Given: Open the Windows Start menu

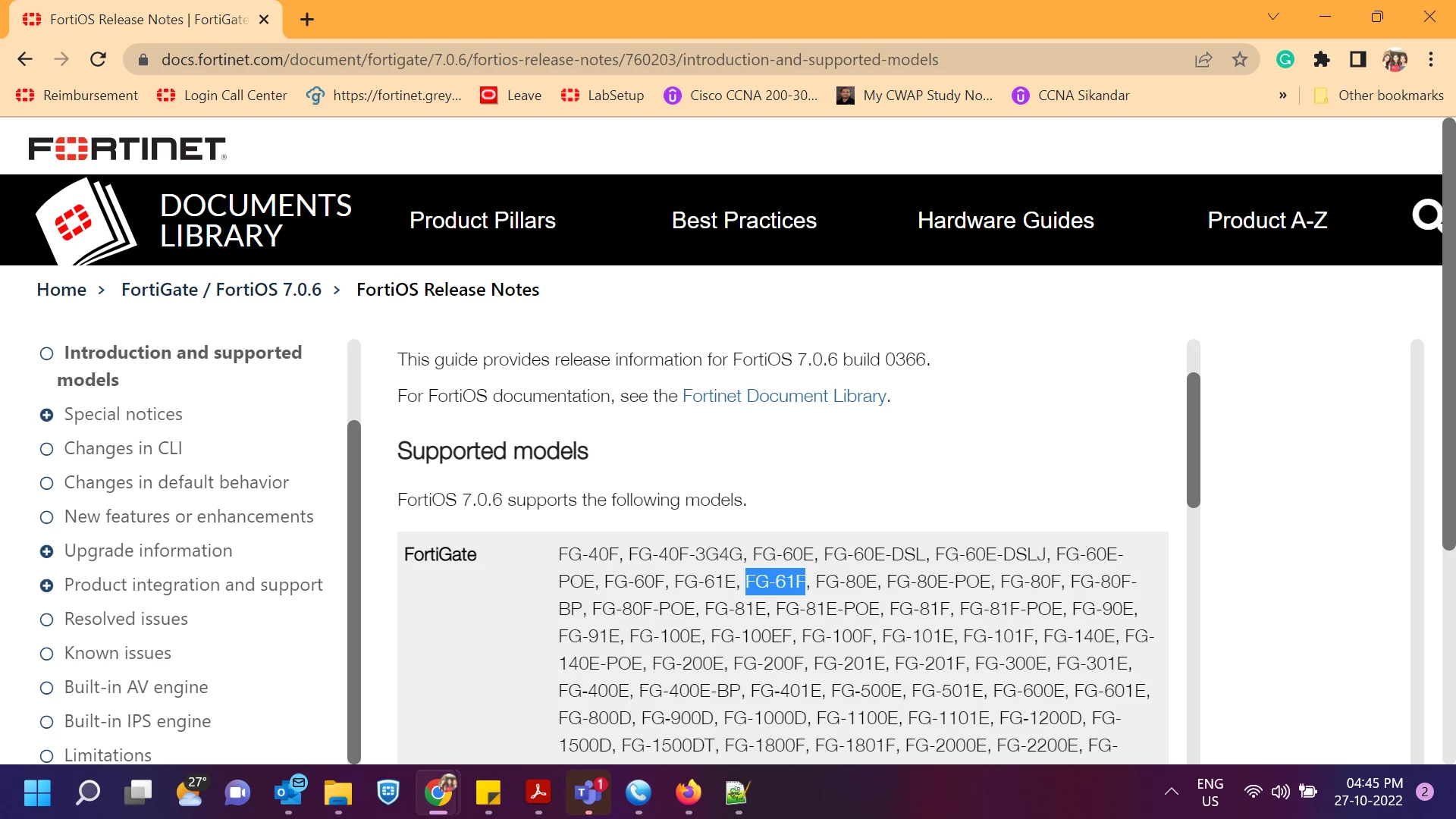Looking at the screenshot, I should [37, 793].
